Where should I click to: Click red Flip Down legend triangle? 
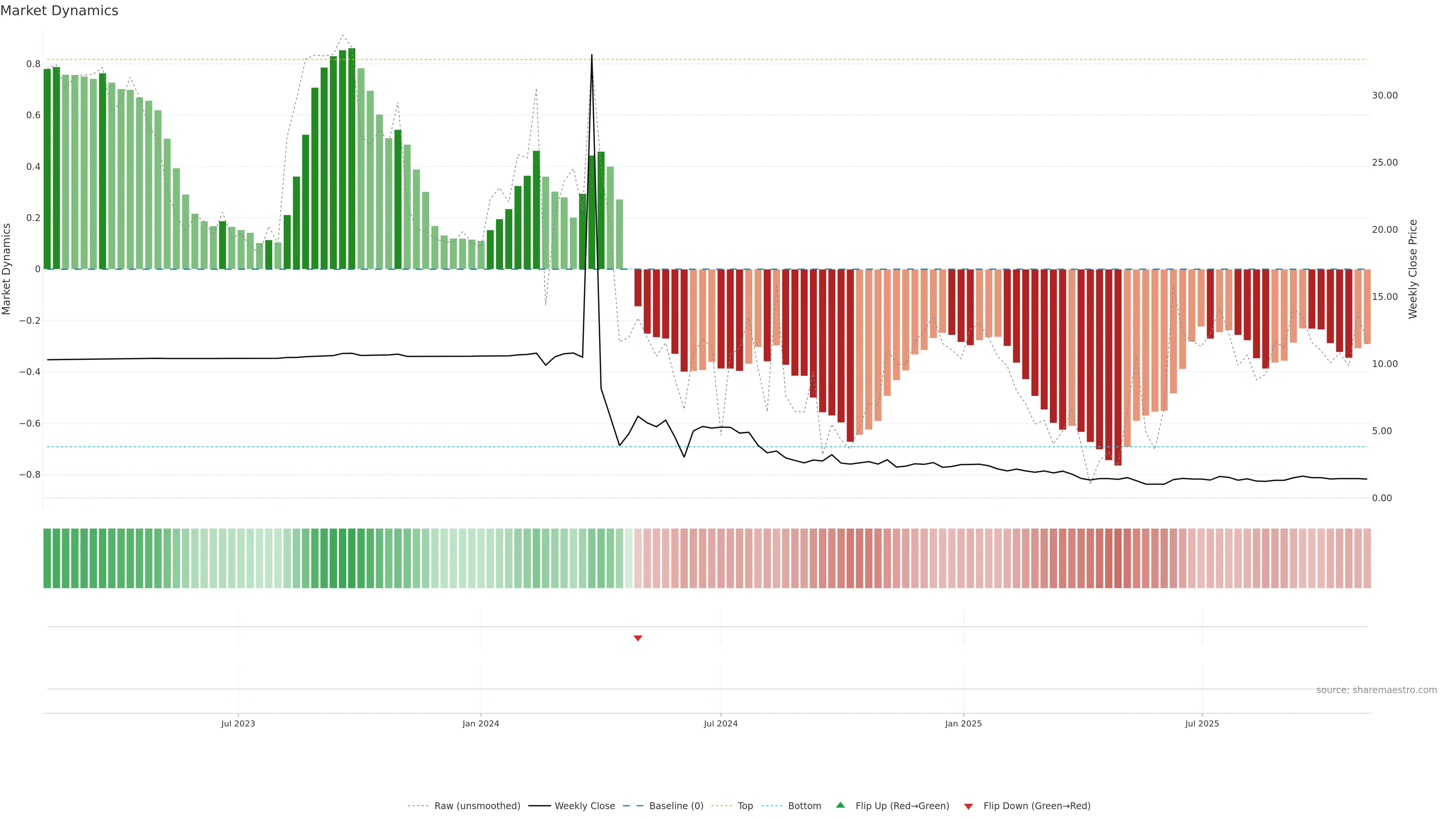968,806
